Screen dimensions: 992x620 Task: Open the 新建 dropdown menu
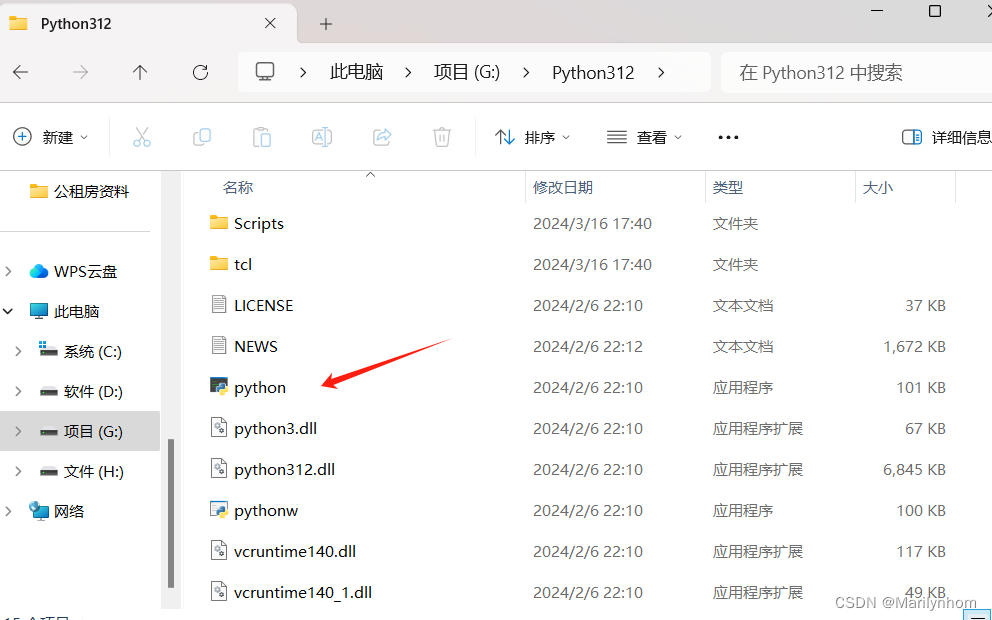[x=51, y=137]
